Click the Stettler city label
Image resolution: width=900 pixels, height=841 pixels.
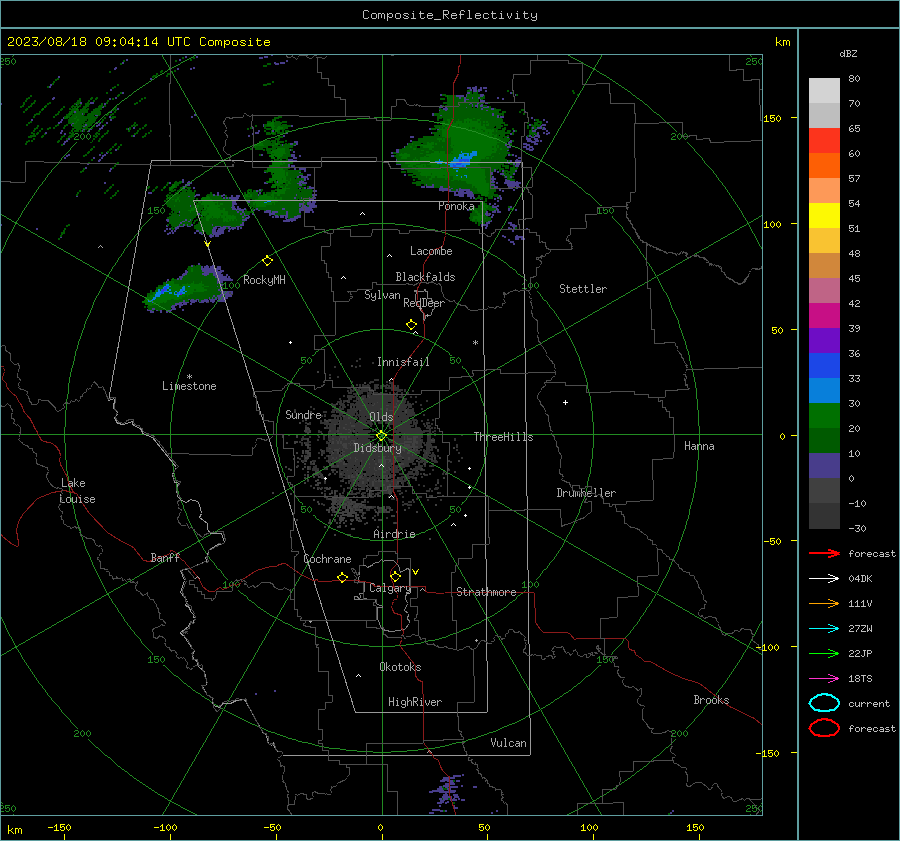pos(583,289)
